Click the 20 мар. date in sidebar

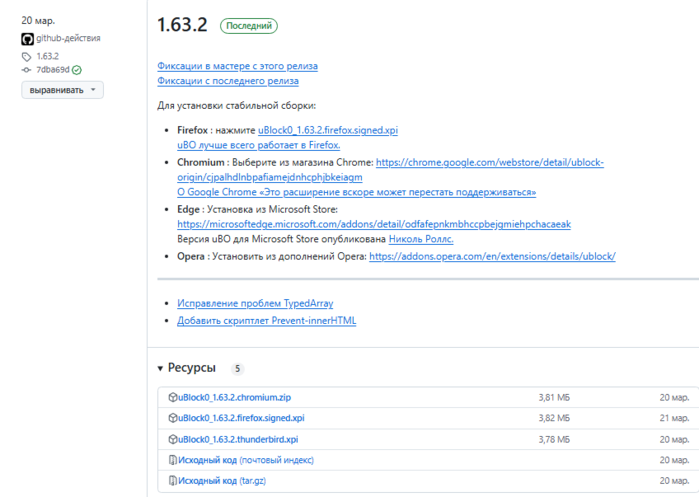pyautogui.click(x=38, y=21)
